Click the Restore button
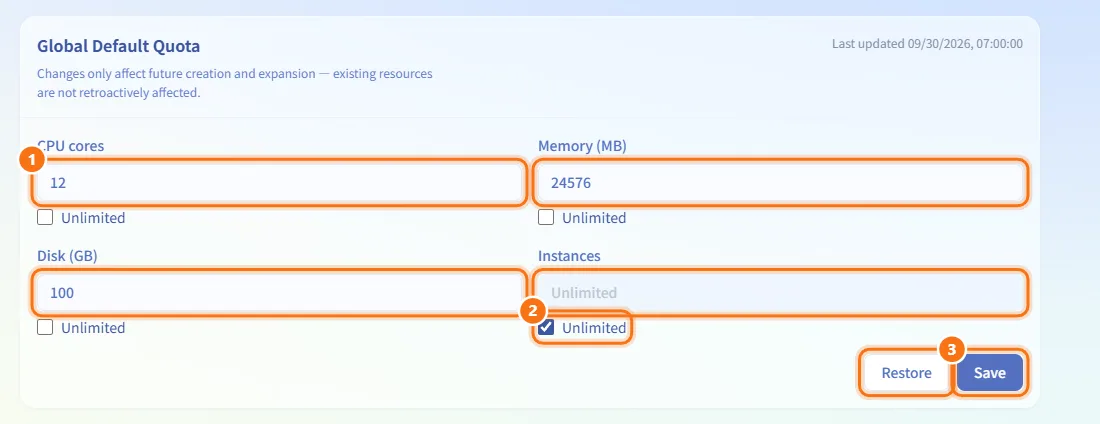This screenshot has height=424, width=1100. [x=906, y=373]
